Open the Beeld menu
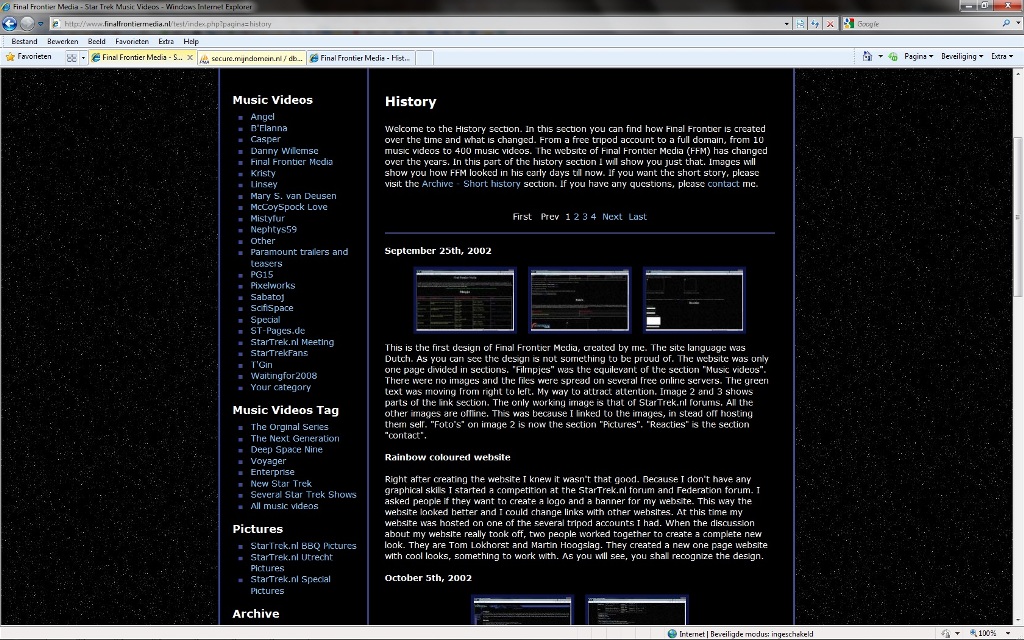 tap(97, 41)
